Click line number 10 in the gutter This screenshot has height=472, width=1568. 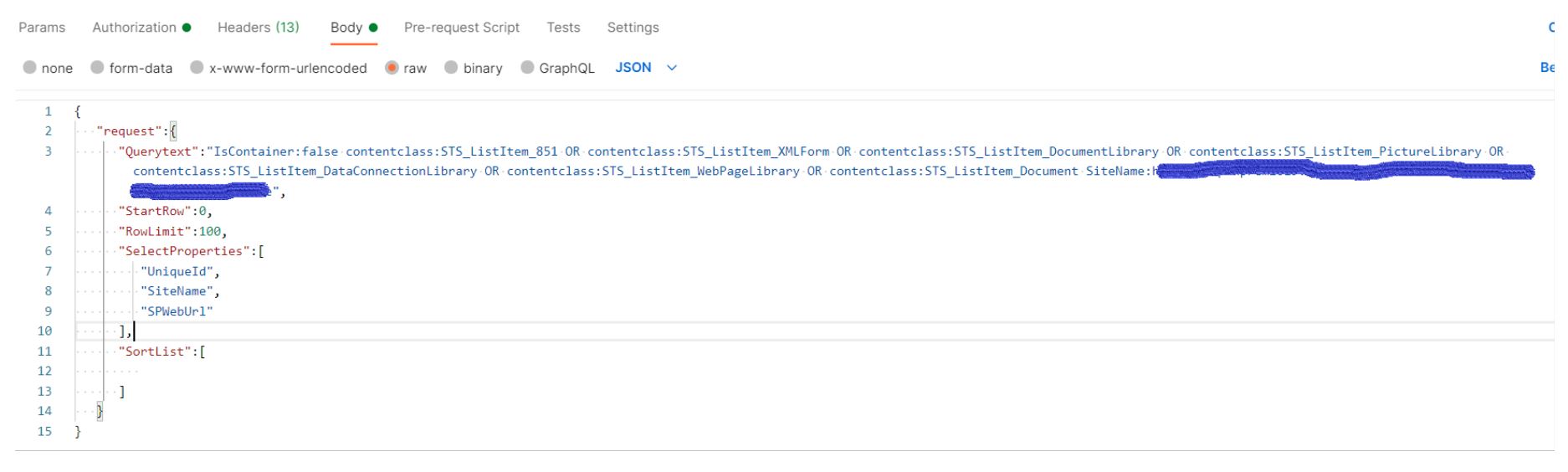point(44,331)
